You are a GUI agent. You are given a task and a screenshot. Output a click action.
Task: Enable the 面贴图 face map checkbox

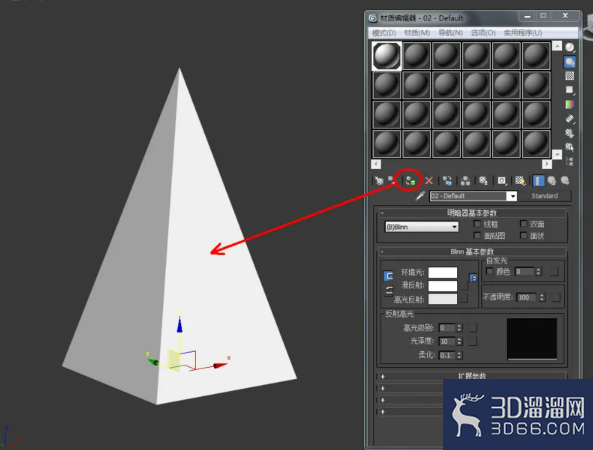[477, 236]
